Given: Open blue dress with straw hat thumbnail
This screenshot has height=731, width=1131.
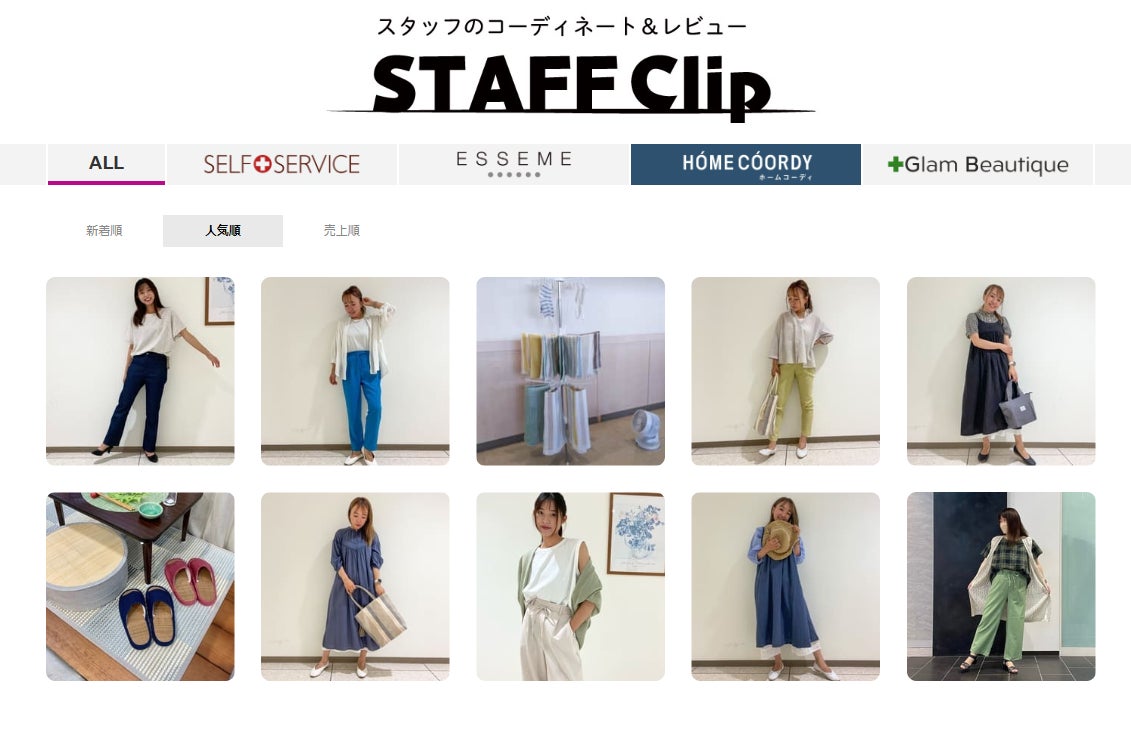Looking at the screenshot, I should 785,587.
